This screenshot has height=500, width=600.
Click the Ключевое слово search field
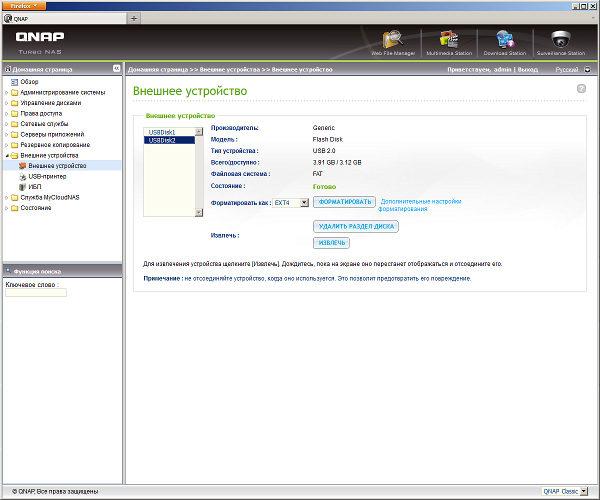(36, 293)
